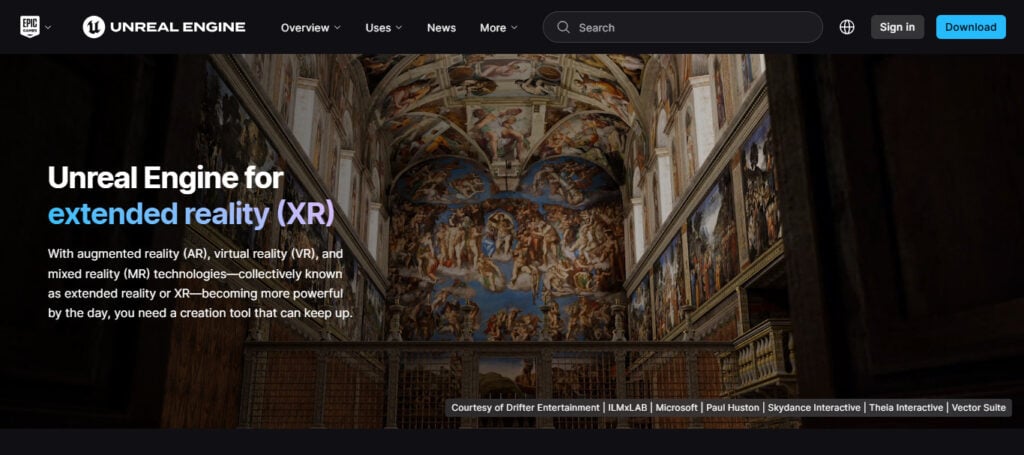Click the 'extended reality (XR)' heading
The width and height of the screenshot is (1024, 455).
click(x=191, y=214)
